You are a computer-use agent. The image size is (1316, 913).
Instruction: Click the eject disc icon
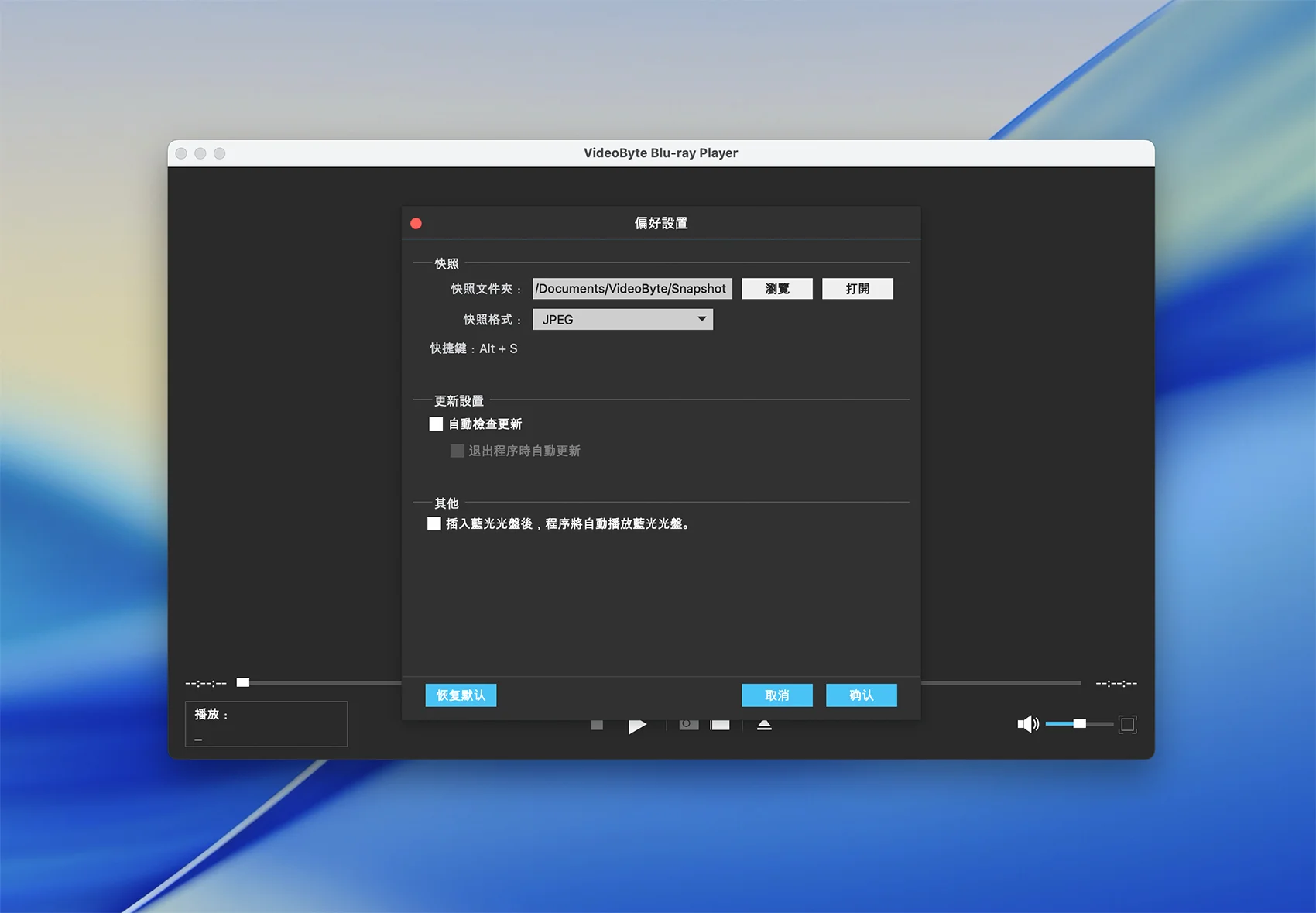(764, 726)
